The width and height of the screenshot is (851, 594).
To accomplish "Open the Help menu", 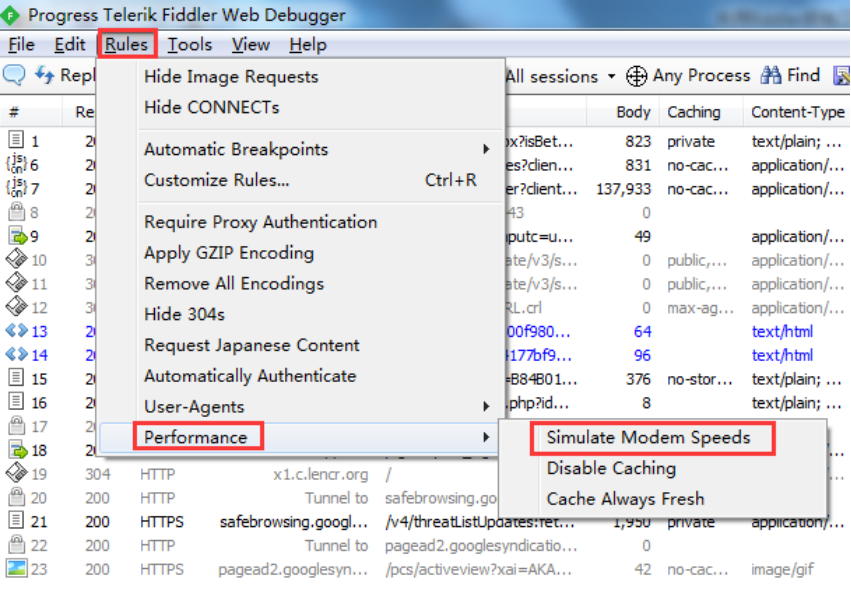I will click(308, 45).
